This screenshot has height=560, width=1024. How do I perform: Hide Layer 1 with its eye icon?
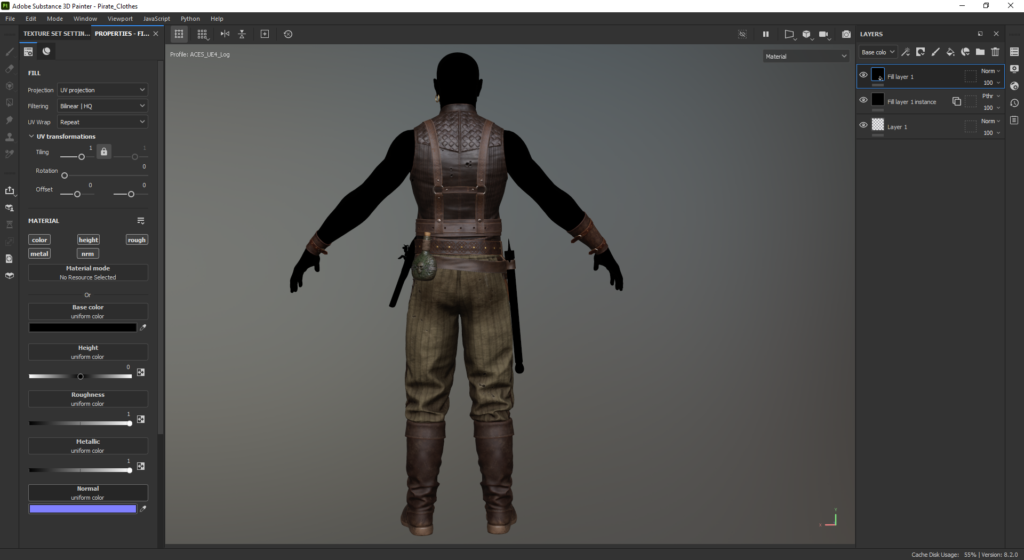point(863,125)
